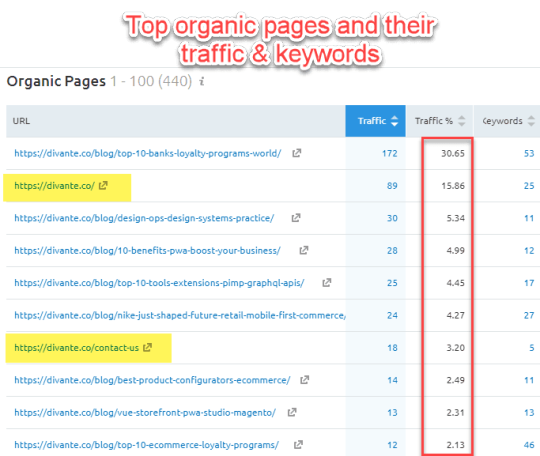Image resolution: width=540 pixels, height=456 pixels.
Task: Click traffic percent value 2.13
Action: point(456,445)
